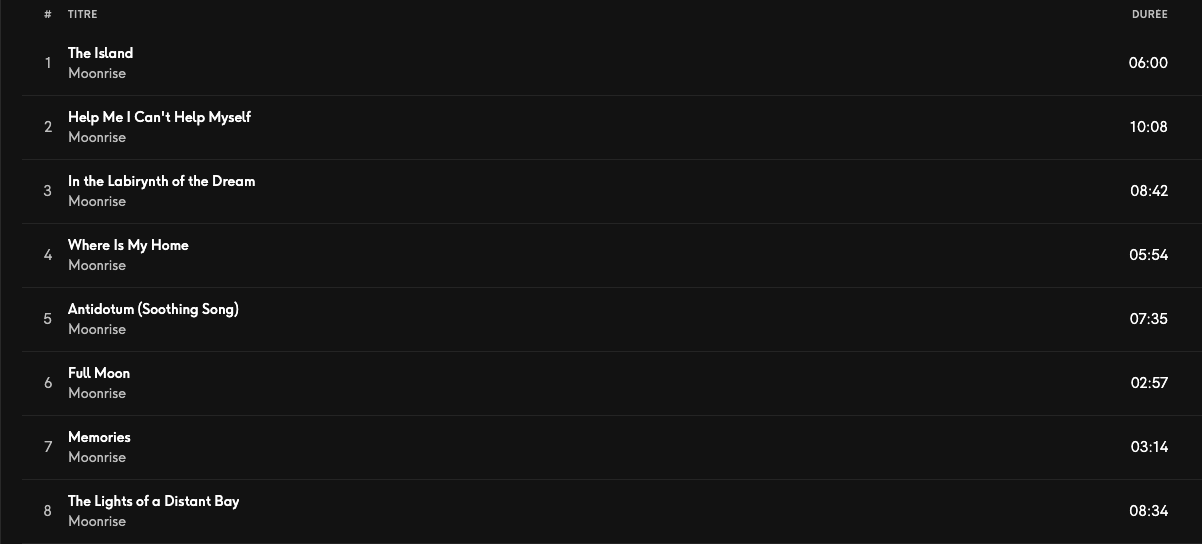The image size is (1202, 544).
Task: Select track number 5 row index
Action: [x=47, y=319]
